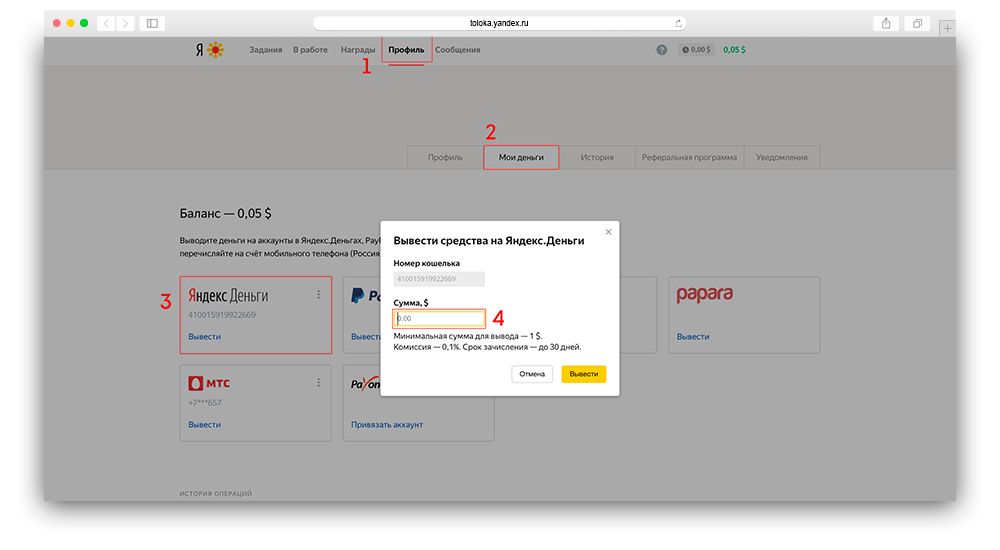Switch to История tab
This screenshot has width=1000, height=550.
point(597,158)
